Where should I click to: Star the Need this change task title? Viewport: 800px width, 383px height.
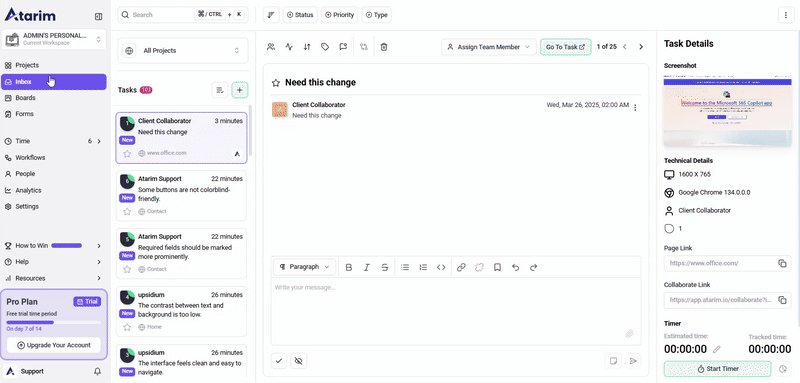click(276, 83)
